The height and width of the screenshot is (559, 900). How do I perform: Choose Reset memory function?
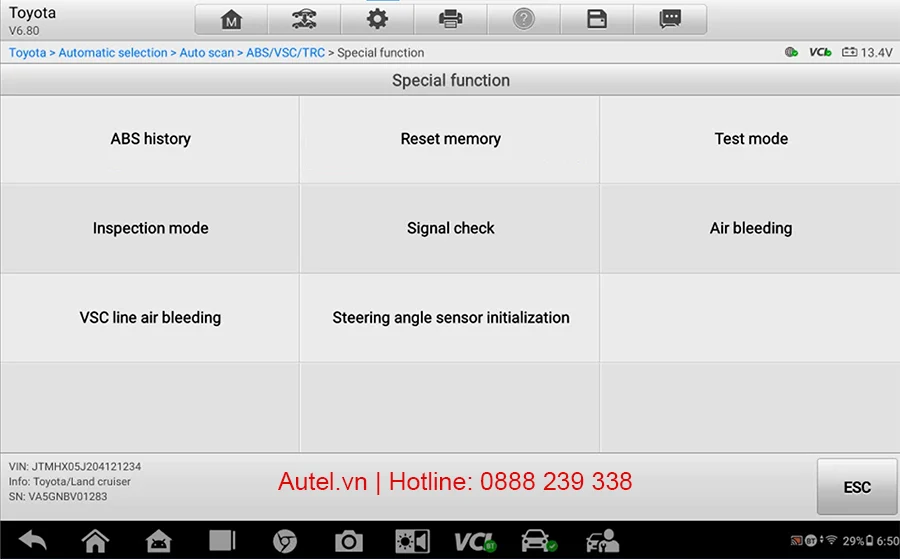451,139
